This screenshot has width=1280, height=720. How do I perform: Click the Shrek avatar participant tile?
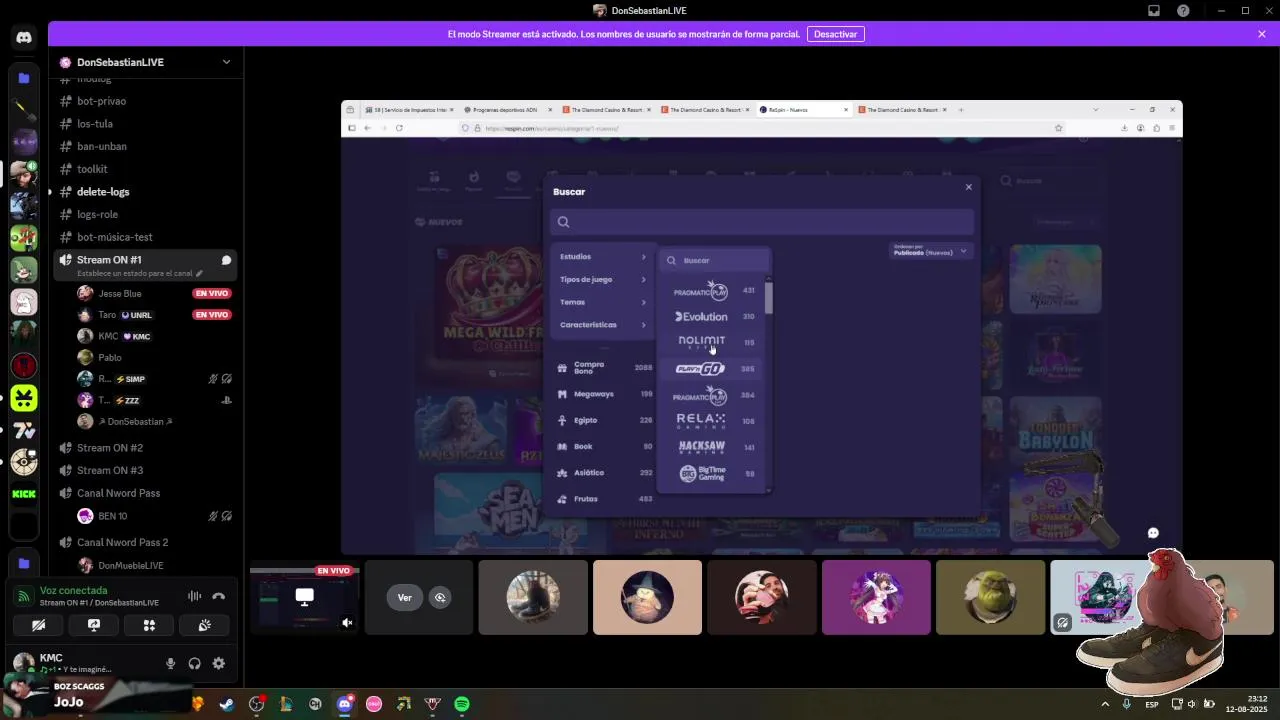990,597
